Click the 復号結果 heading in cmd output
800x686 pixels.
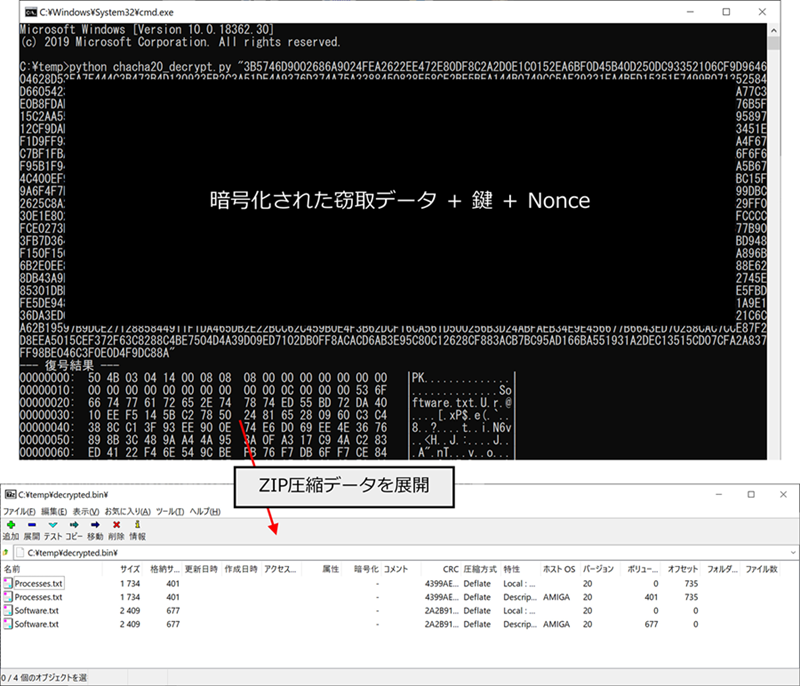tap(69, 365)
